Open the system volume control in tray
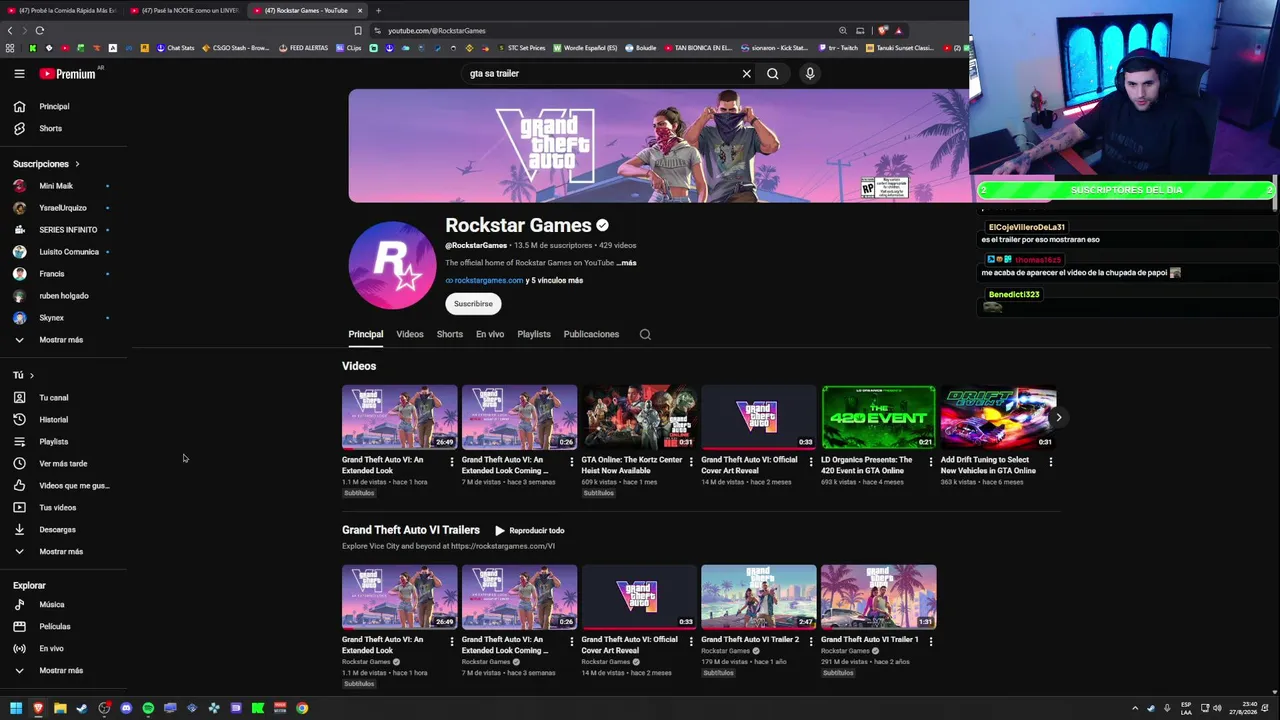 tap(1216, 708)
